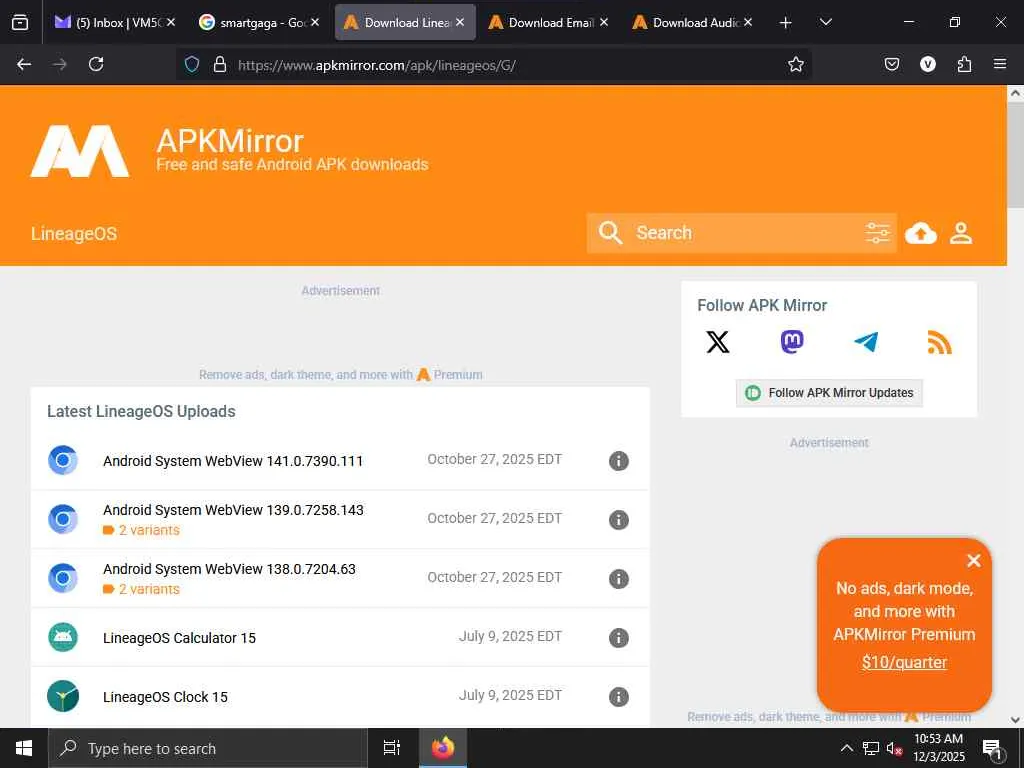Open APK Mirror Mastodon icon
The height and width of the screenshot is (768, 1024).
(x=792, y=342)
